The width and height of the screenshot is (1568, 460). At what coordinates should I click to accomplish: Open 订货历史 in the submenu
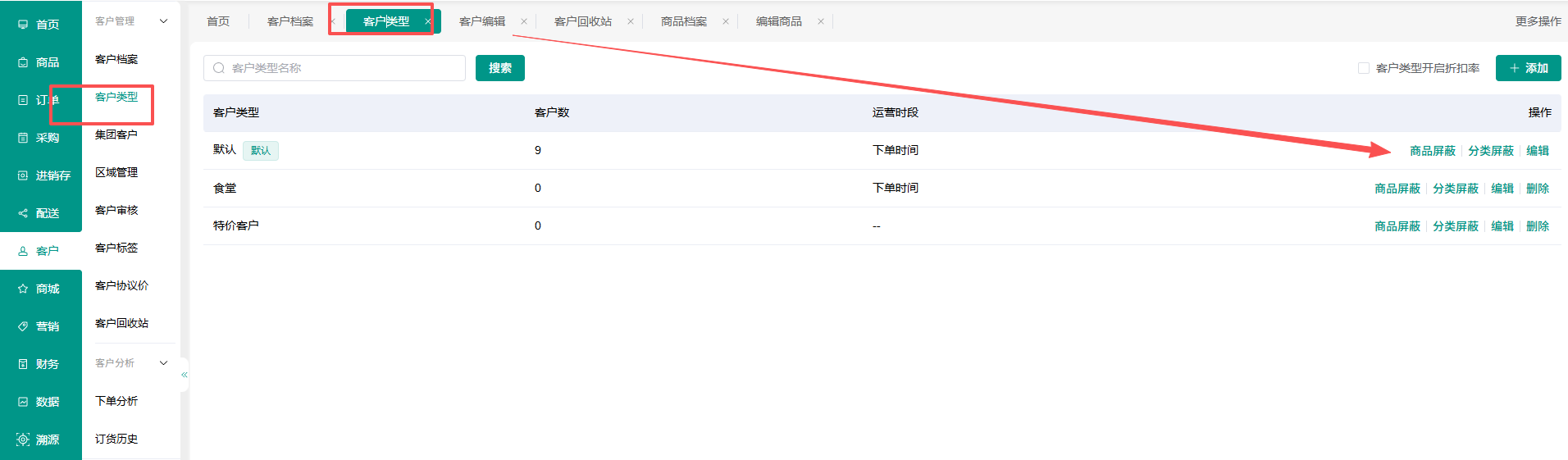116,439
